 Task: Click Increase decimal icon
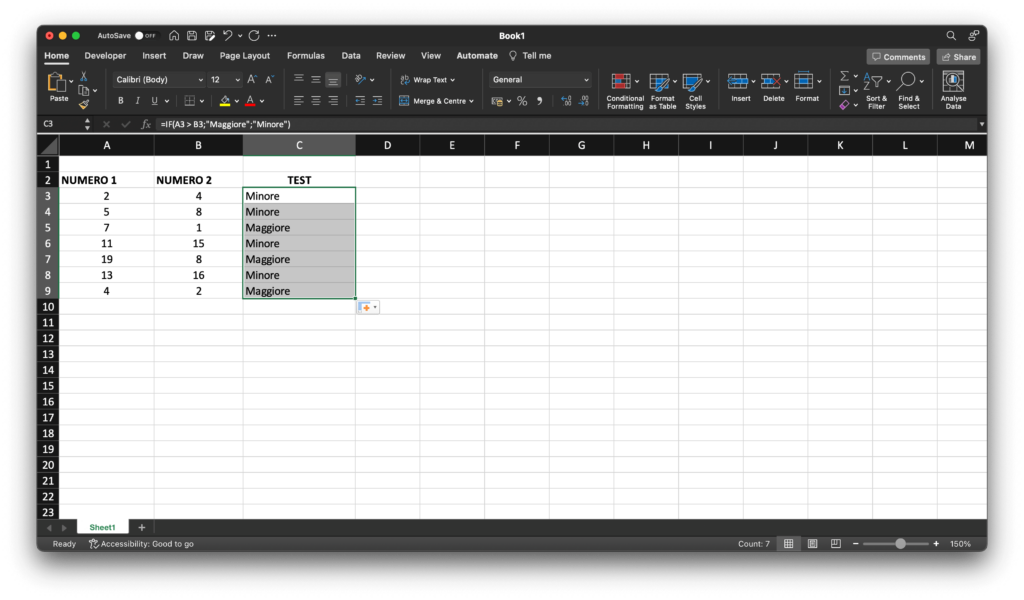(x=566, y=101)
